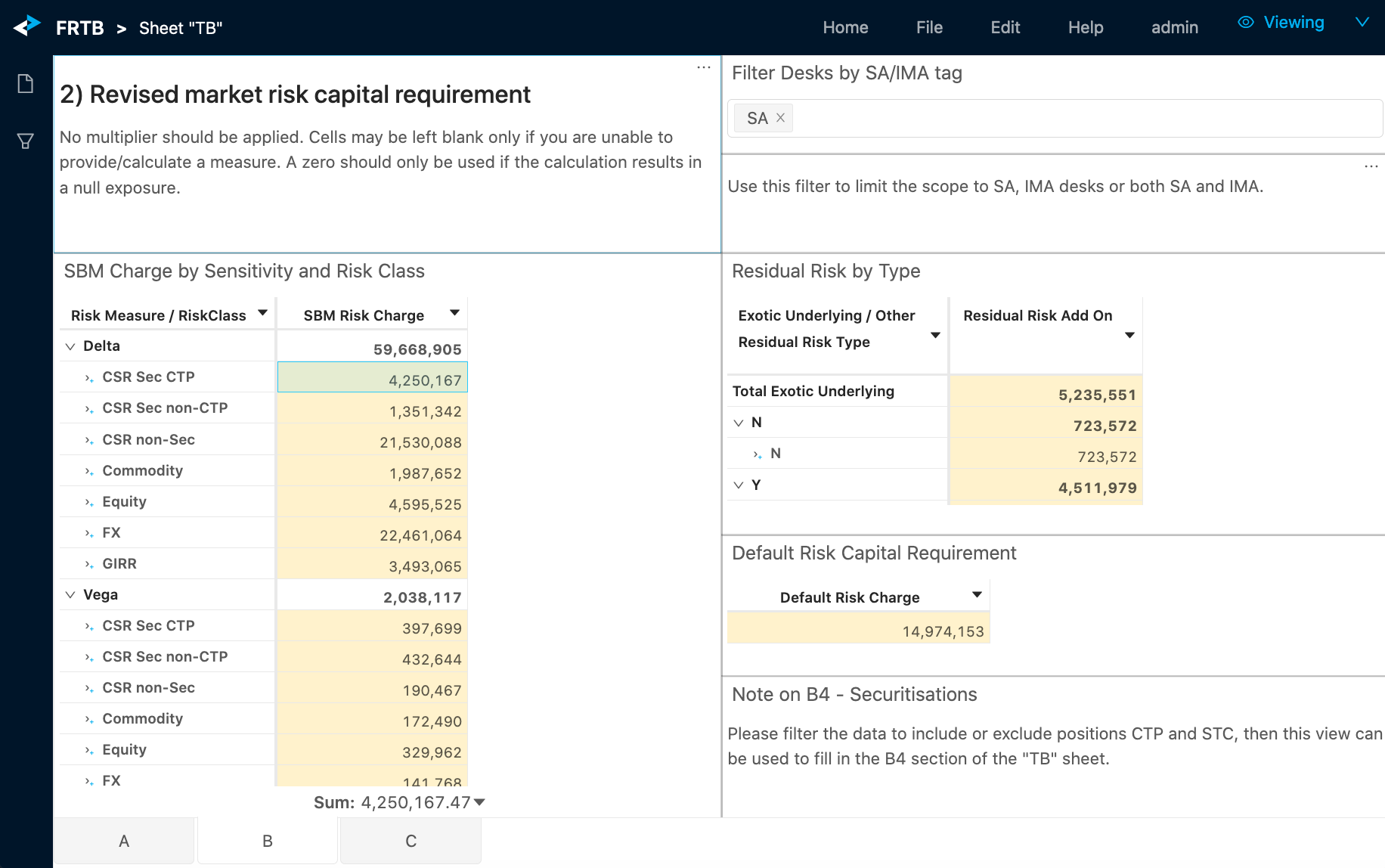
Task: Collapse the bold N residual risk row
Action: tap(739, 423)
